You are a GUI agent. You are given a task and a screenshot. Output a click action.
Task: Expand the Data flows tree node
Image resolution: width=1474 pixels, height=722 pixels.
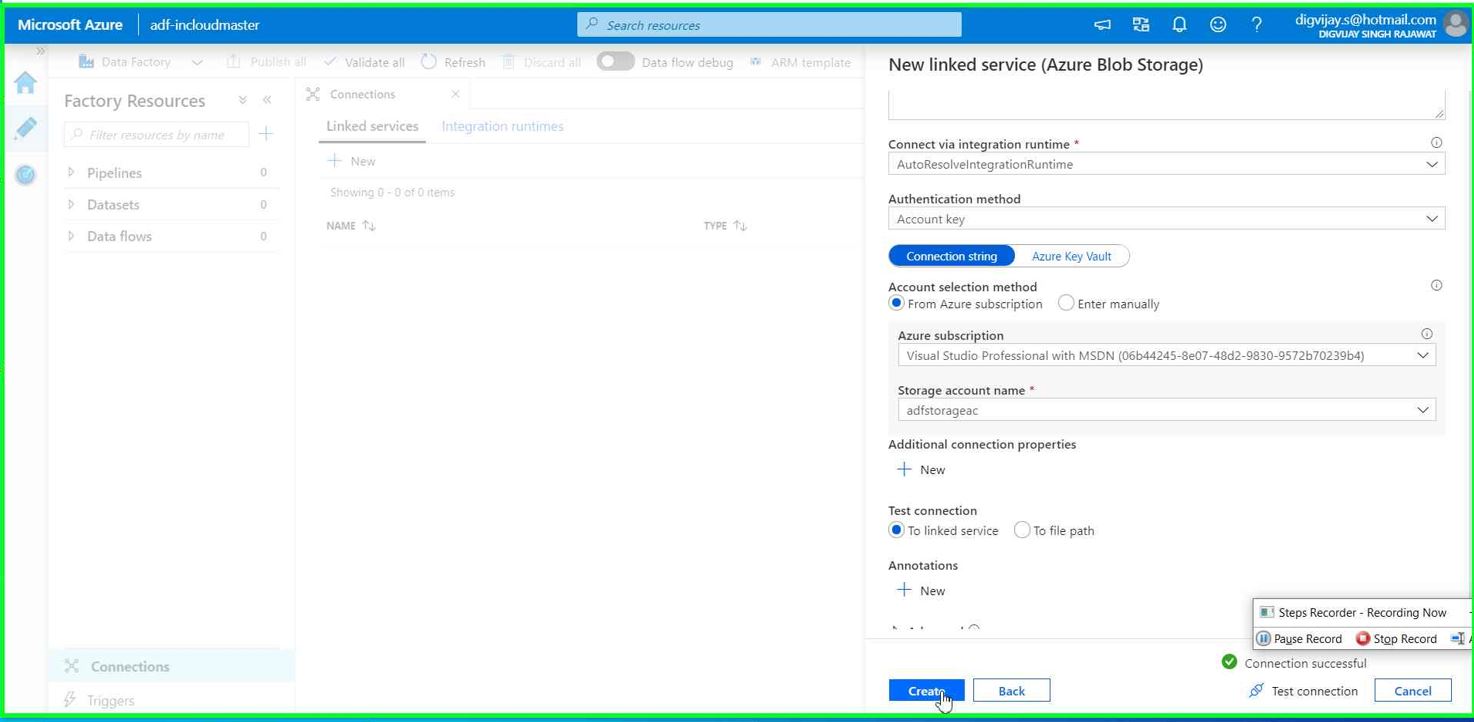tap(71, 236)
